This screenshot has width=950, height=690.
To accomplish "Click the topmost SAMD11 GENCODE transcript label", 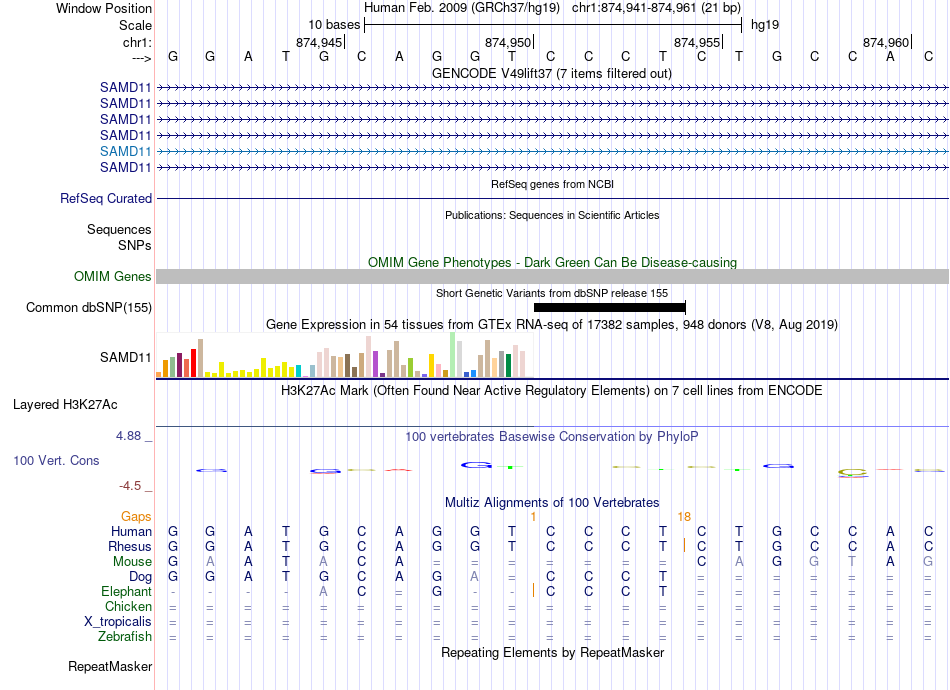I will pyautogui.click(x=125, y=87).
